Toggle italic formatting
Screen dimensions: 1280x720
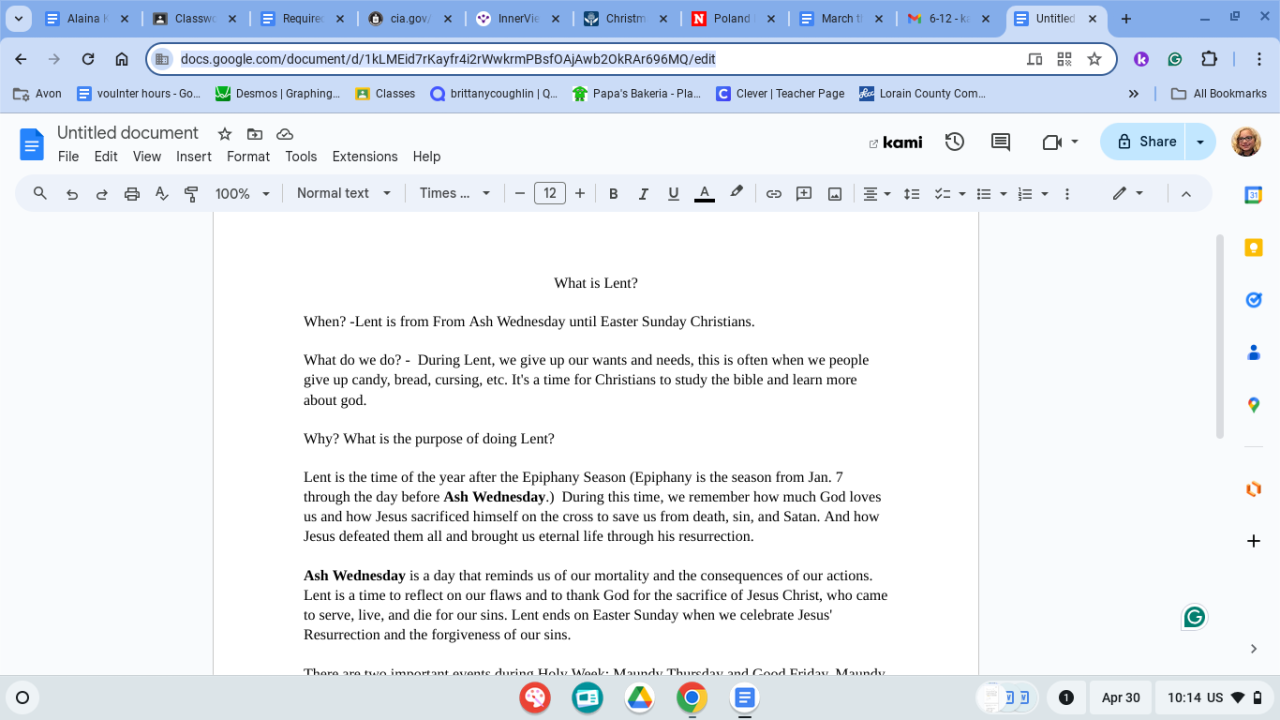tap(643, 194)
